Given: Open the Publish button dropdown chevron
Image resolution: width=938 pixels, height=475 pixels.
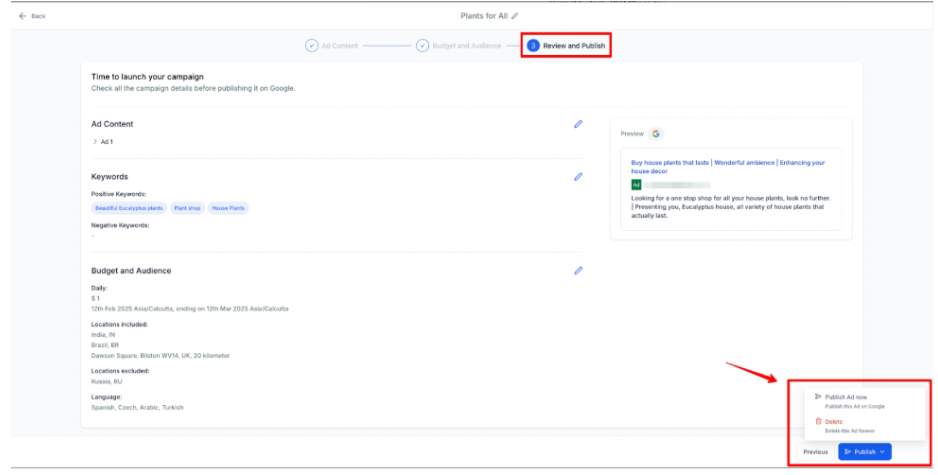Looking at the screenshot, I should 882,452.
